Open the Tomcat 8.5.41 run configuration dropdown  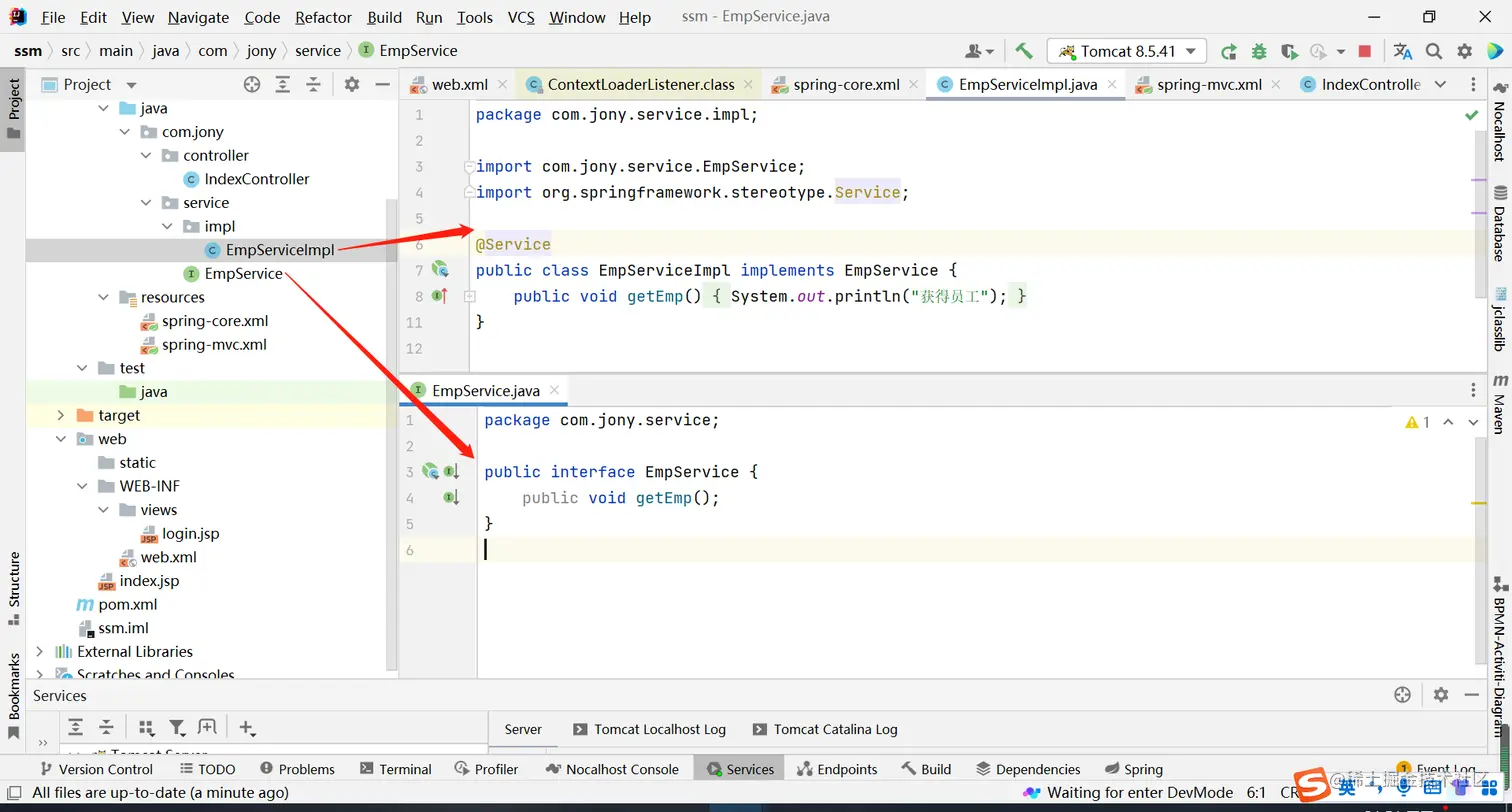[x=1126, y=51]
